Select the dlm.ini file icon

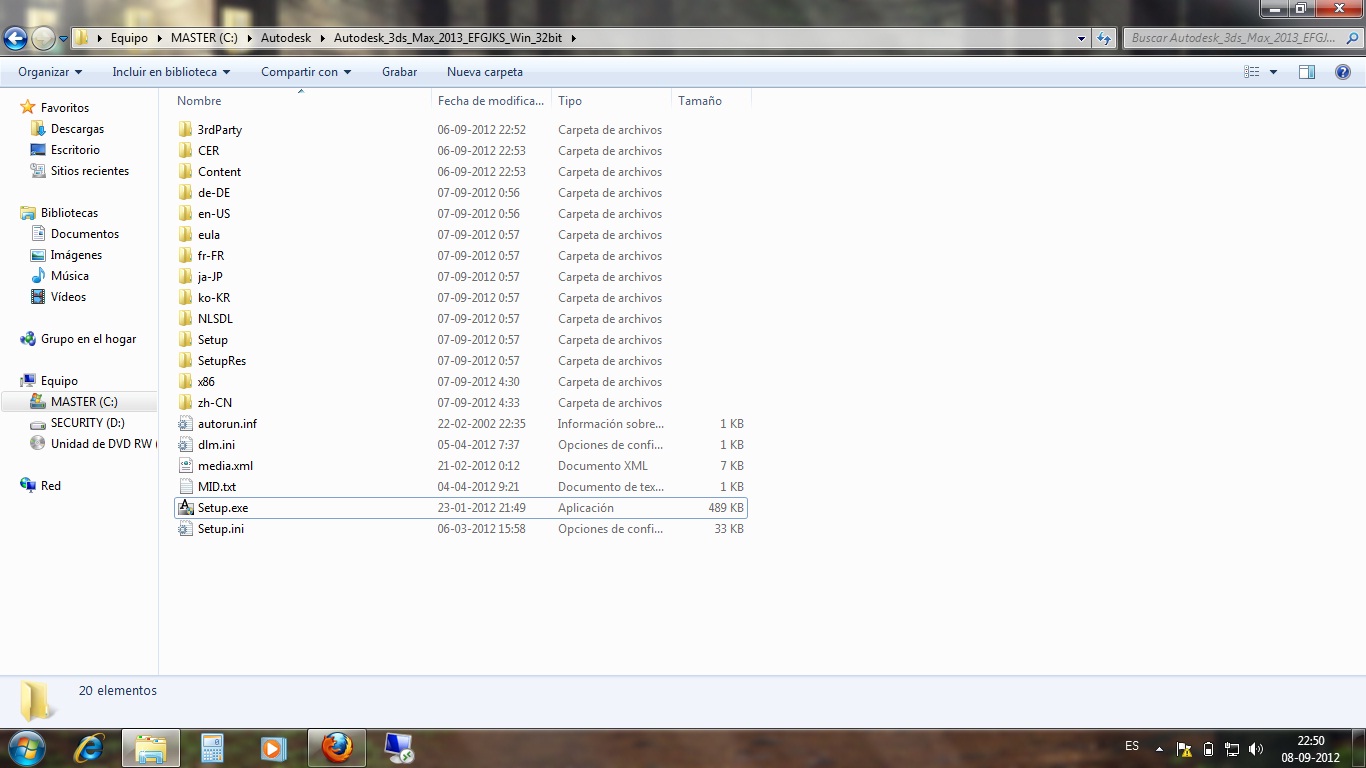click(x=185, y=445)
